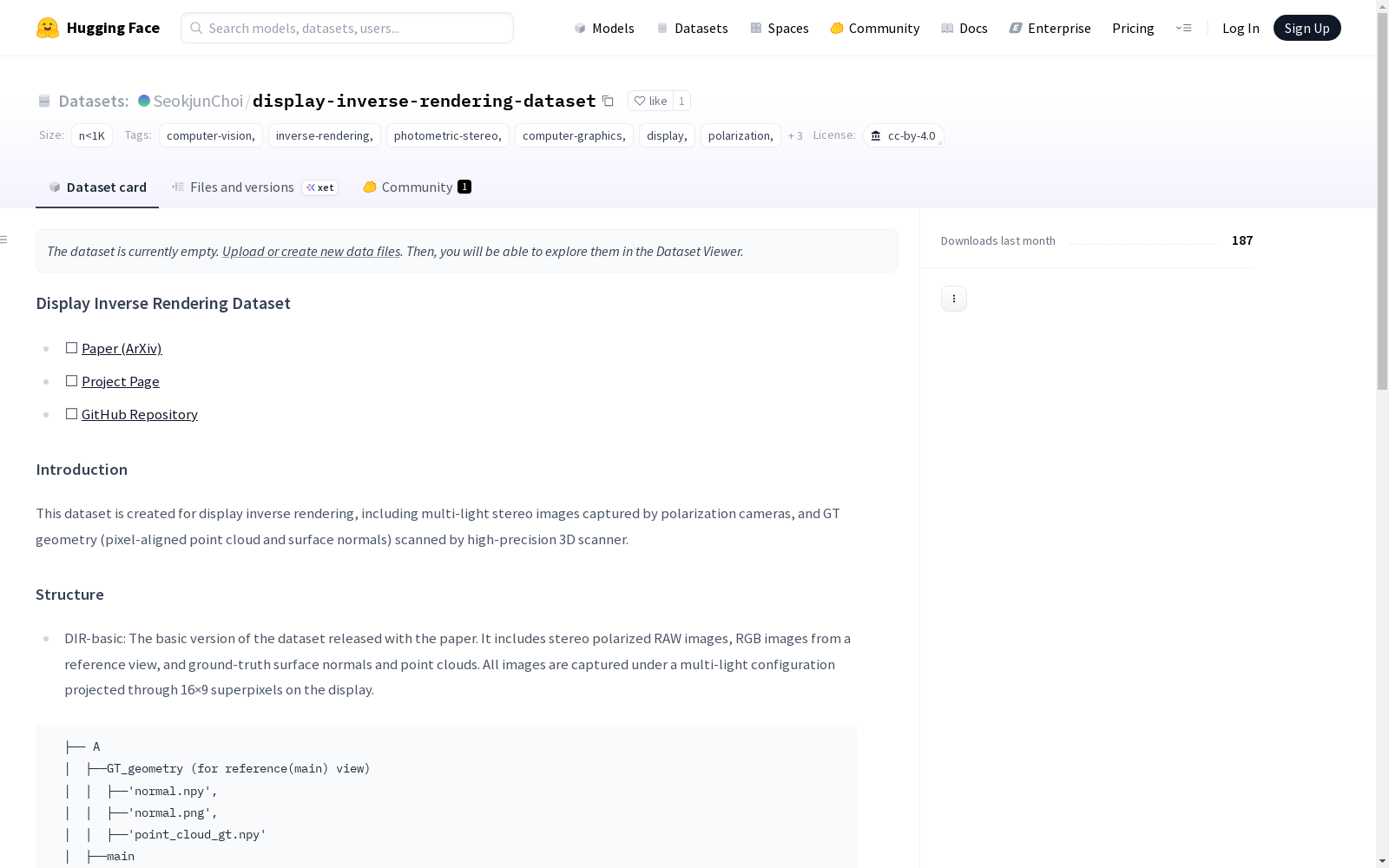Click the search magnifier icon
1389x868 pixels.
click(x=196, y=28)
